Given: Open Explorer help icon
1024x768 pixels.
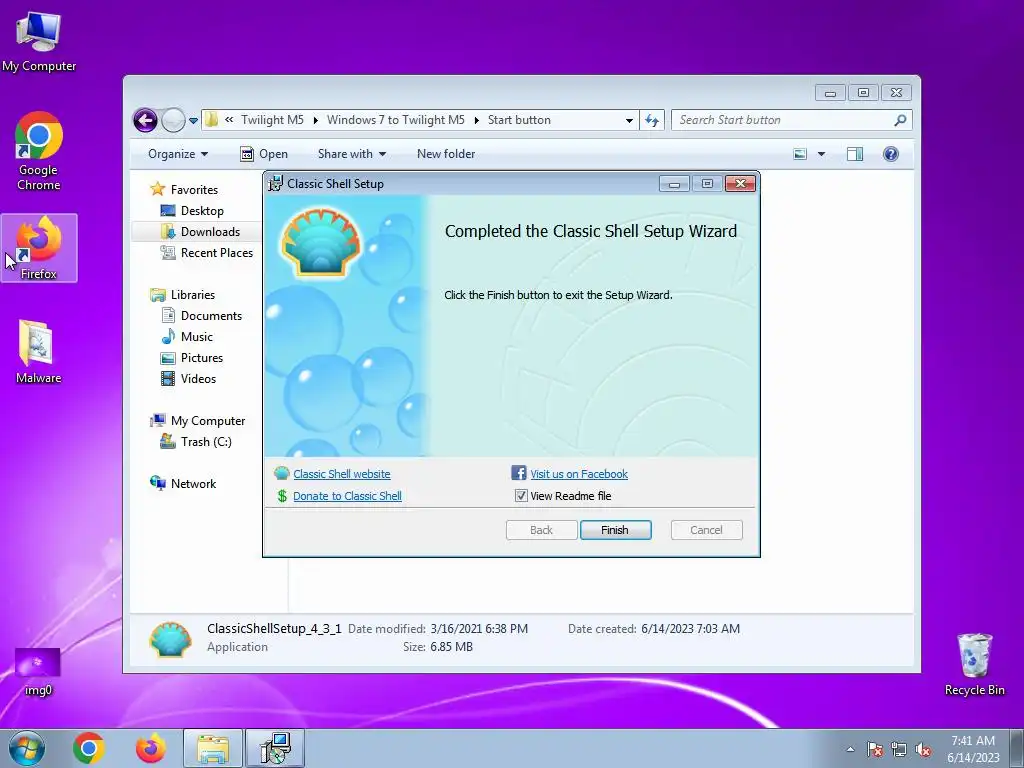Looking at the screenshot, I should [x=891, y=154].
